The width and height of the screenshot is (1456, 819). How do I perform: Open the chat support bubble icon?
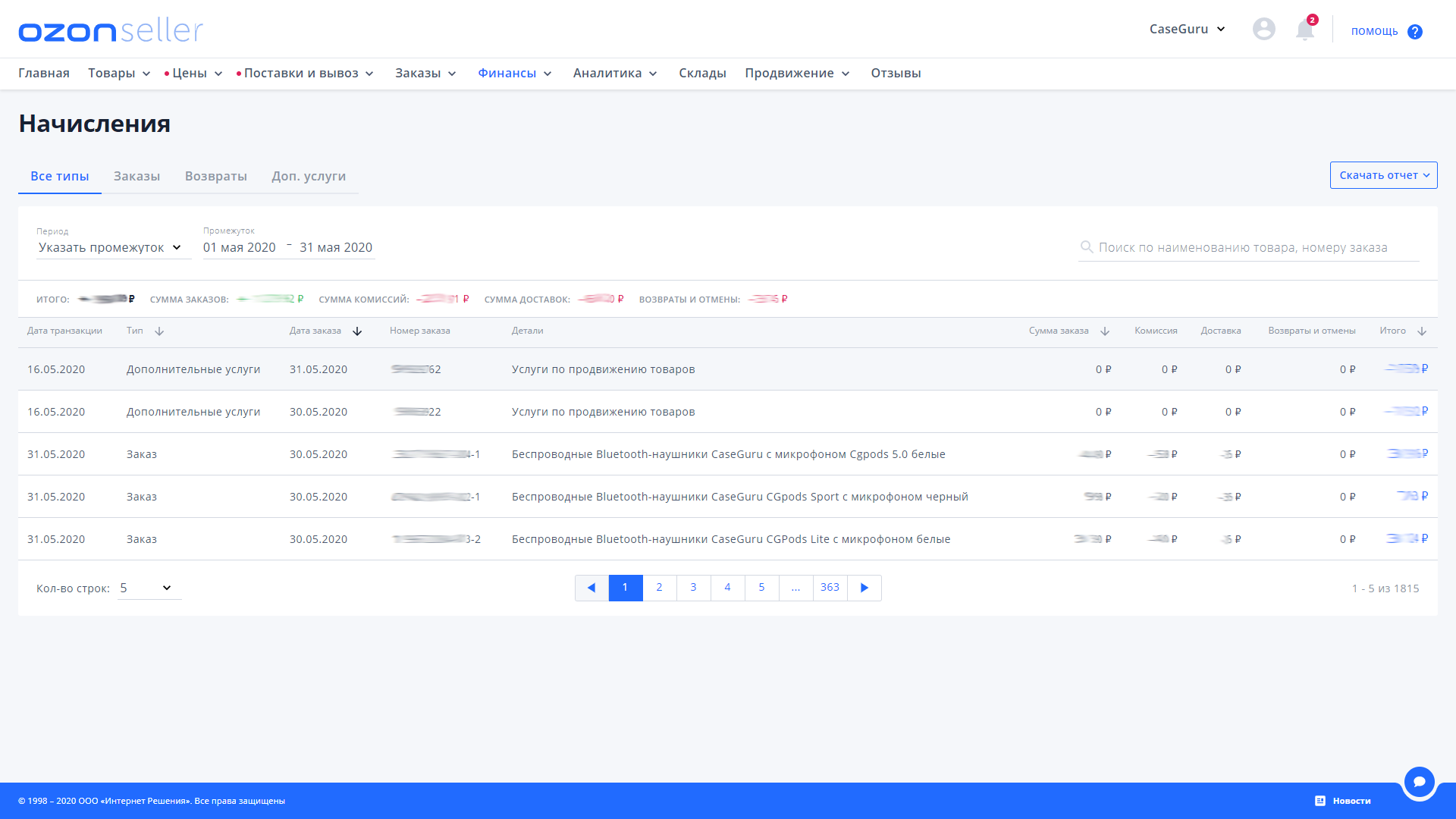point(1419,781)
